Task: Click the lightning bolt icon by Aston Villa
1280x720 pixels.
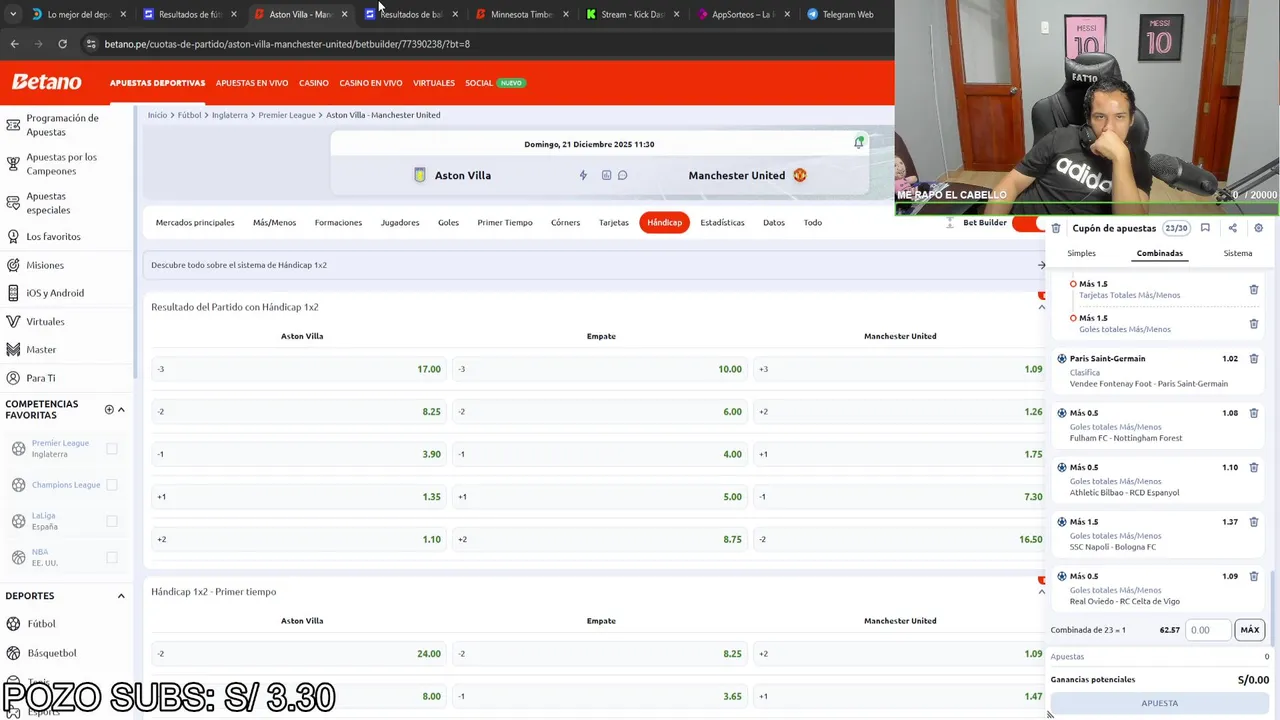Action: tap(583, 175)
